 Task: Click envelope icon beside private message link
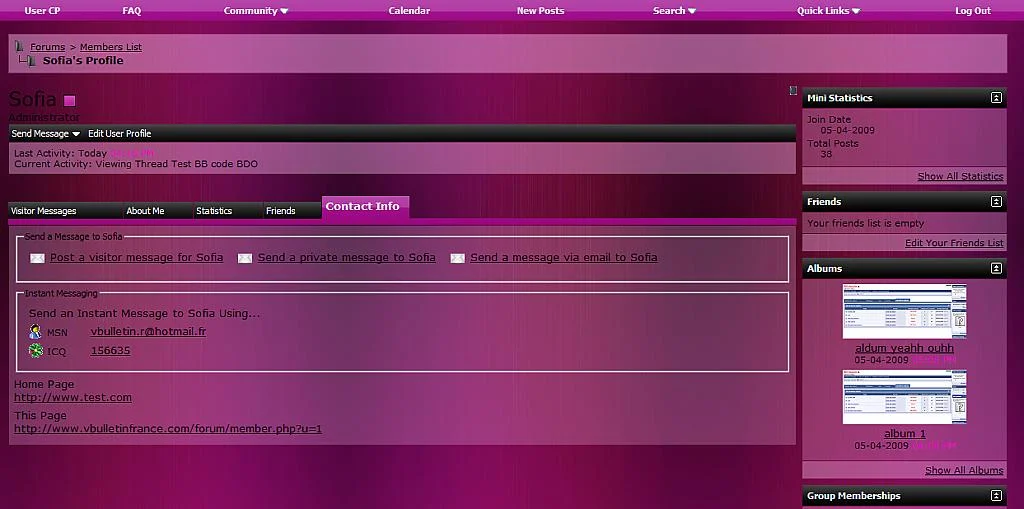click(245, 258)
